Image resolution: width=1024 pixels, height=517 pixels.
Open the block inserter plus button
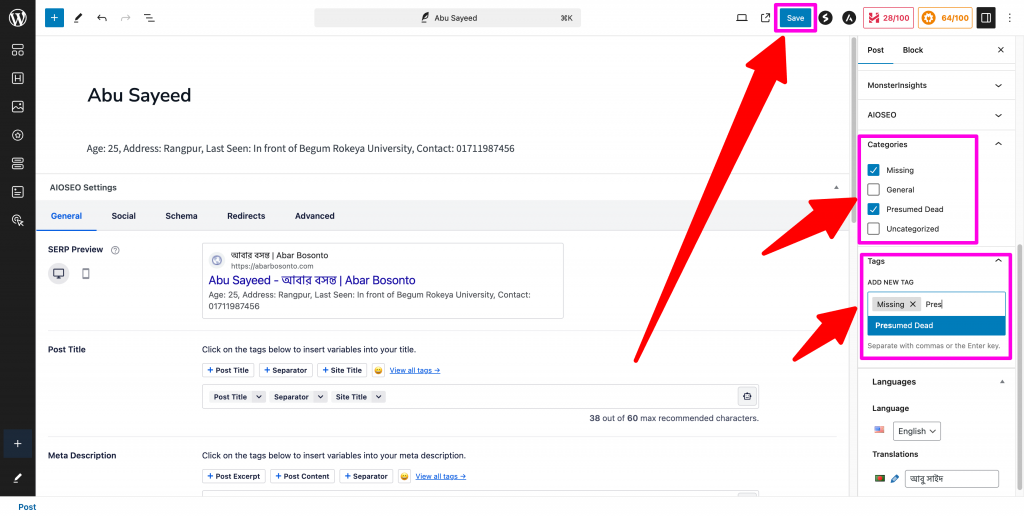click(x=54, y=18)
